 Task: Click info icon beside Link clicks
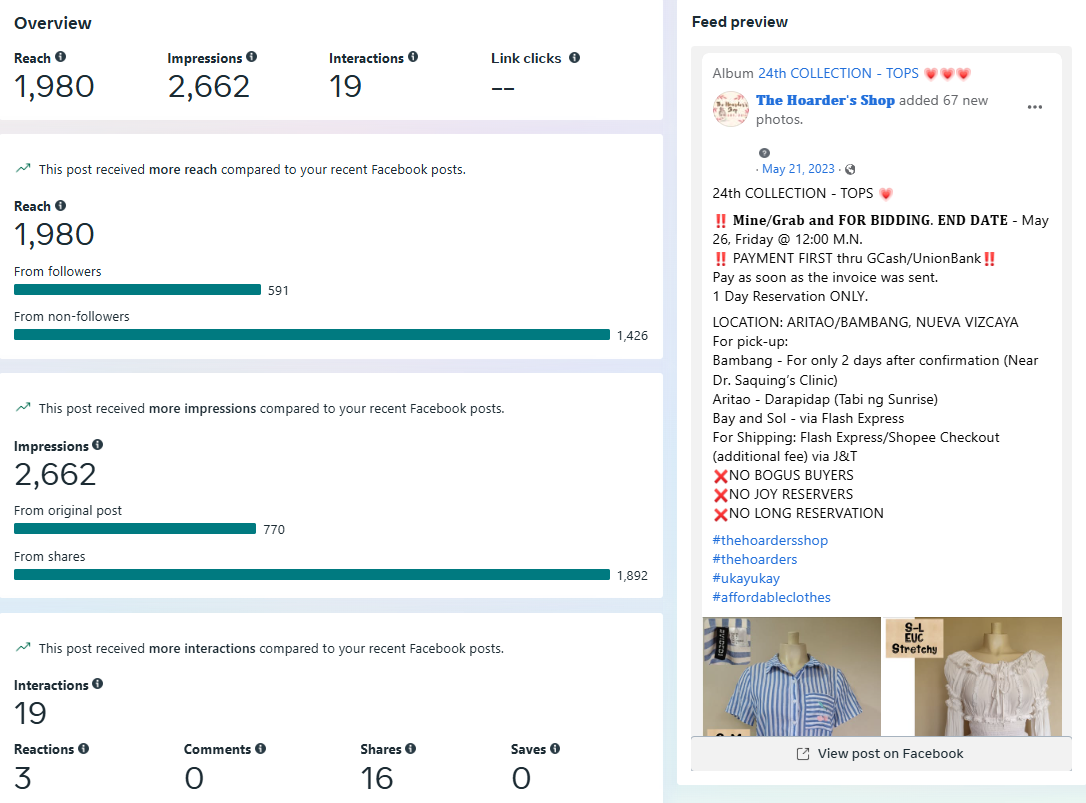point(574,58)
